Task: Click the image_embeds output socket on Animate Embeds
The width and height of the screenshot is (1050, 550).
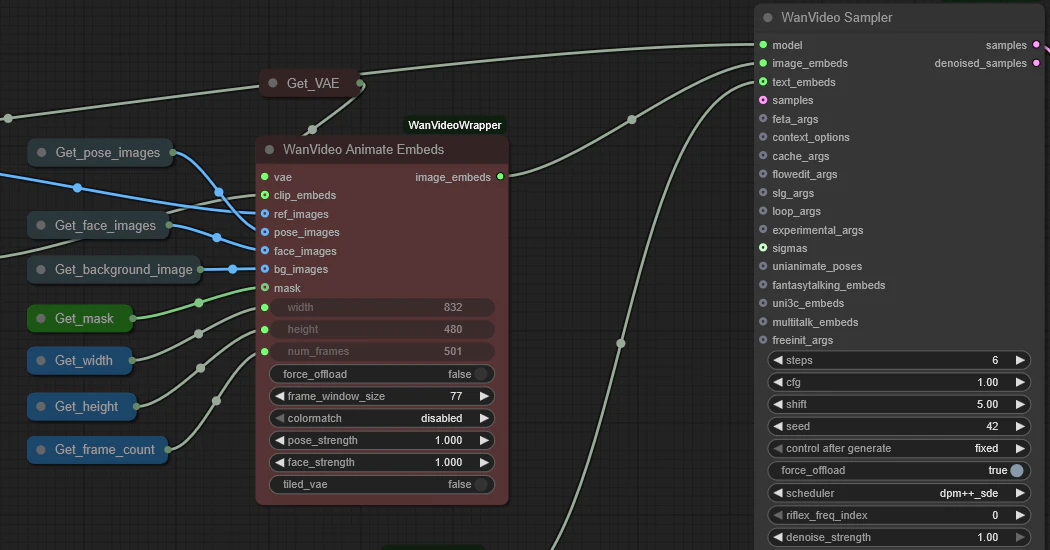Action: click(x=500, y=177)
